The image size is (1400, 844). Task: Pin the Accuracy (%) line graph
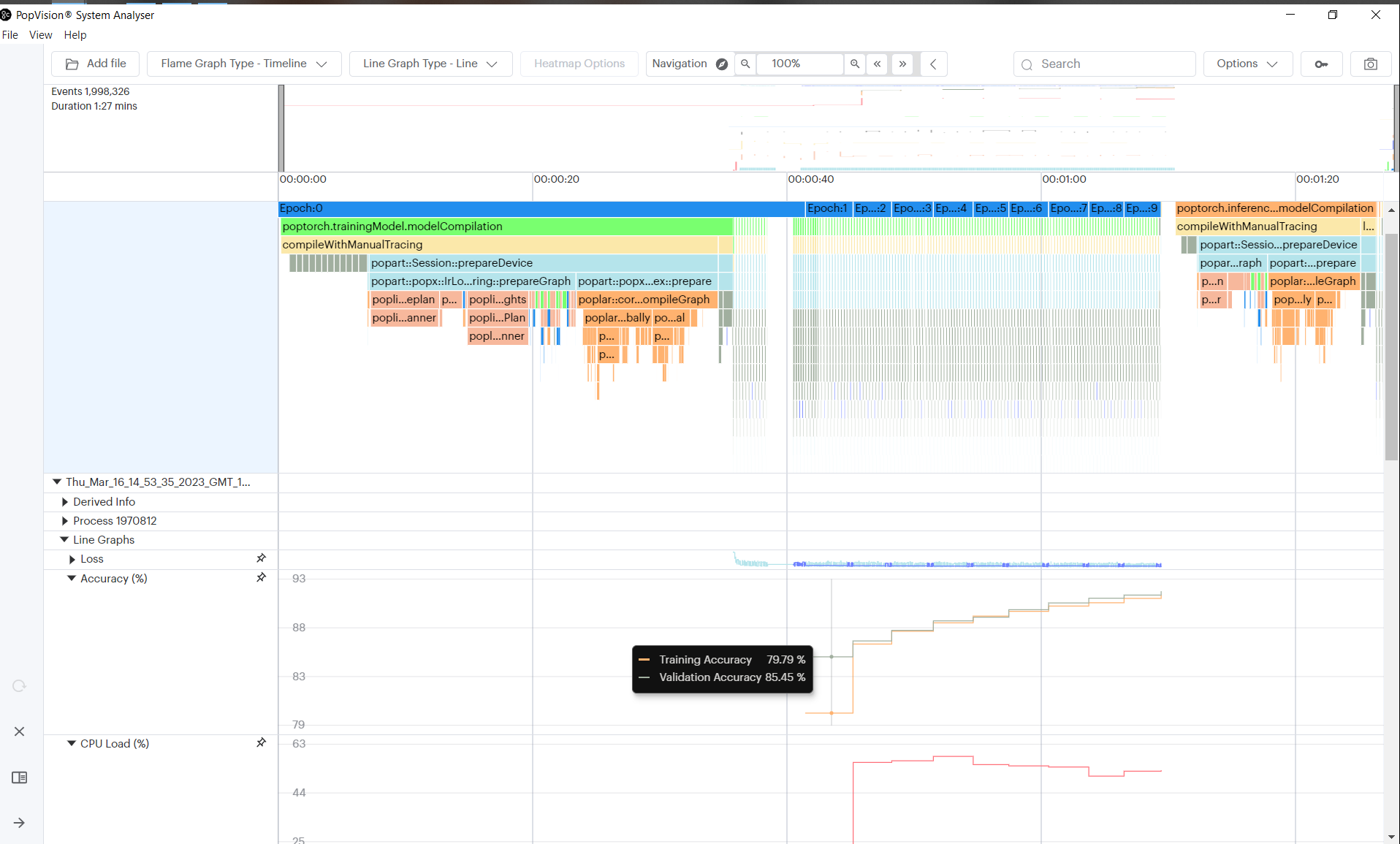pyautogui.click(x=261, y=577)
